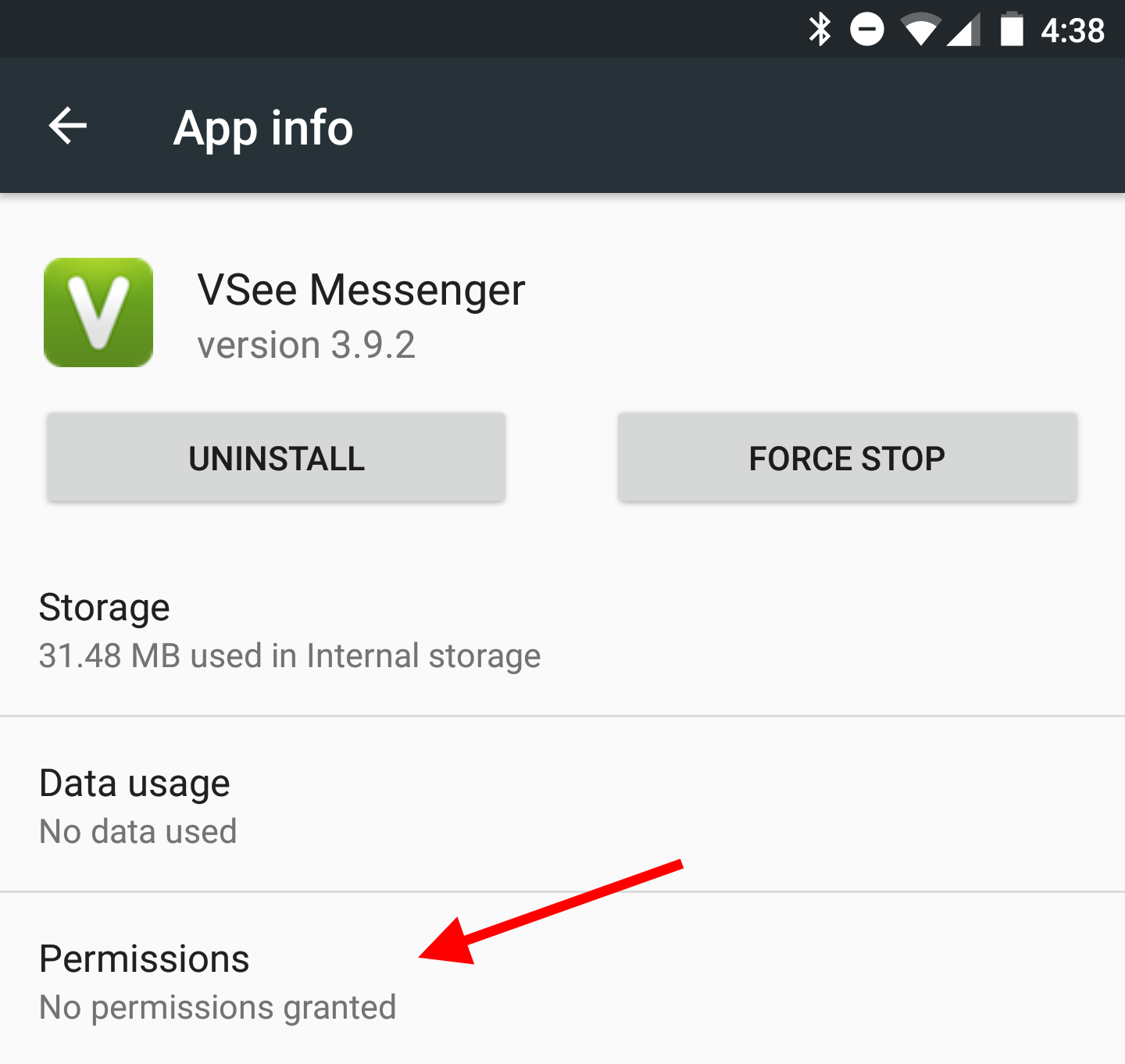Tap the Wi-Fi signal status icon
The width and height of the screenshot is (1125, 1064).
(920, 30)
